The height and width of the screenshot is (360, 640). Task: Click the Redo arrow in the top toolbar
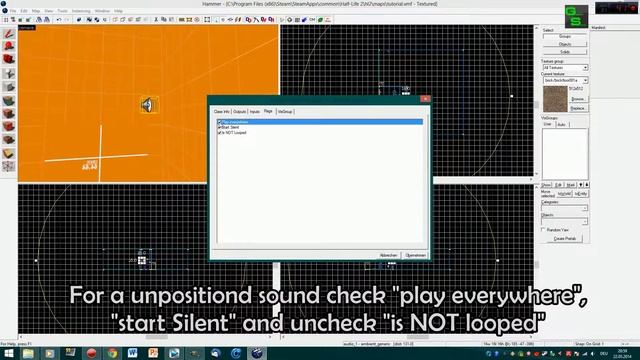67,20
